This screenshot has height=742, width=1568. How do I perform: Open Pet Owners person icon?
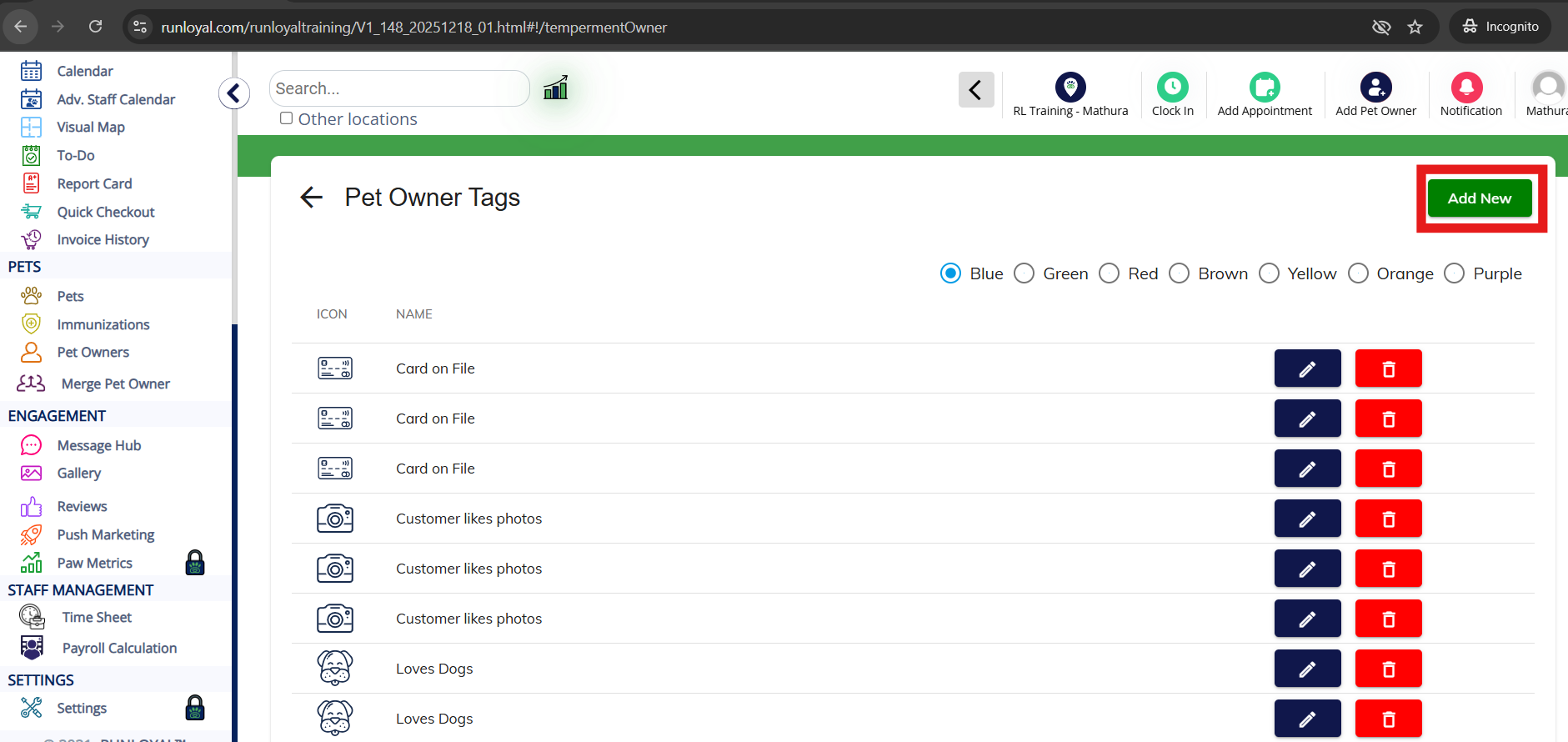(31, 352)
